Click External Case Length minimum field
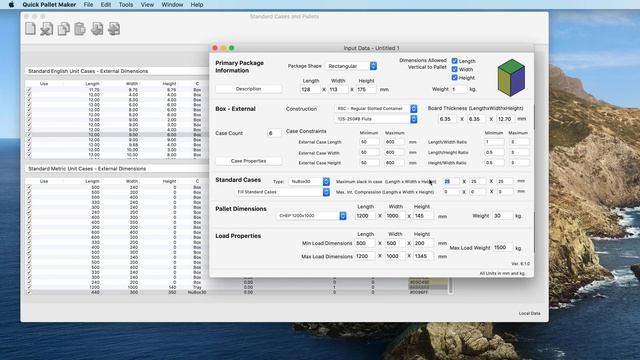 point(369,142)
